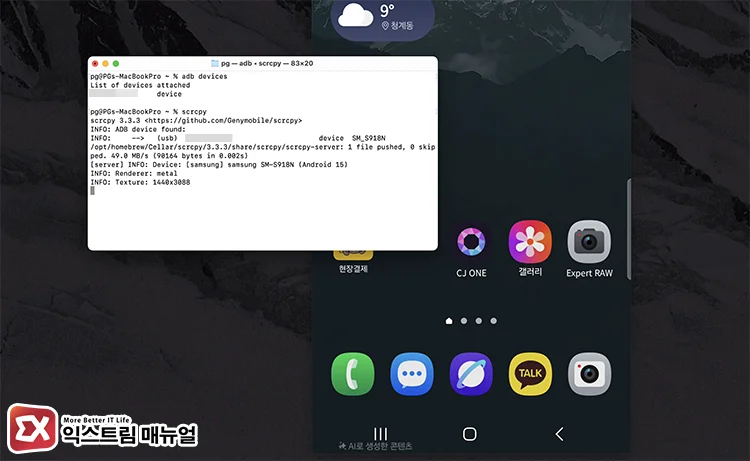This screenshot has width=750, height=461.
Task: Tap the partially hidden 현장결제 app
Action: (x=352, y=262)
